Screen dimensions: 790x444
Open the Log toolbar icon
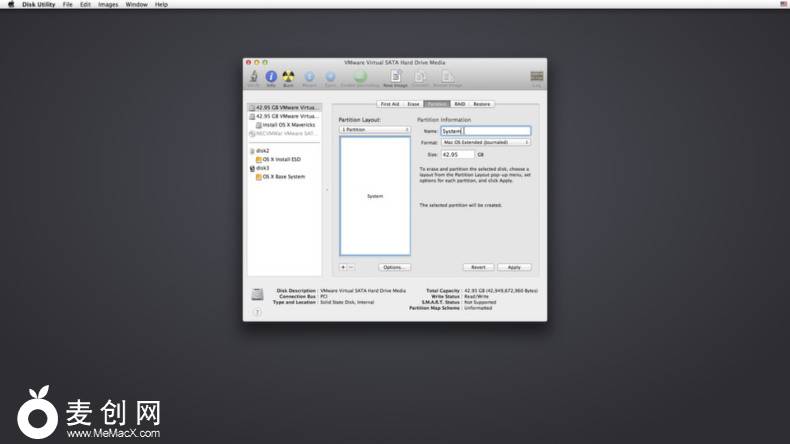(x=537, y=77)
